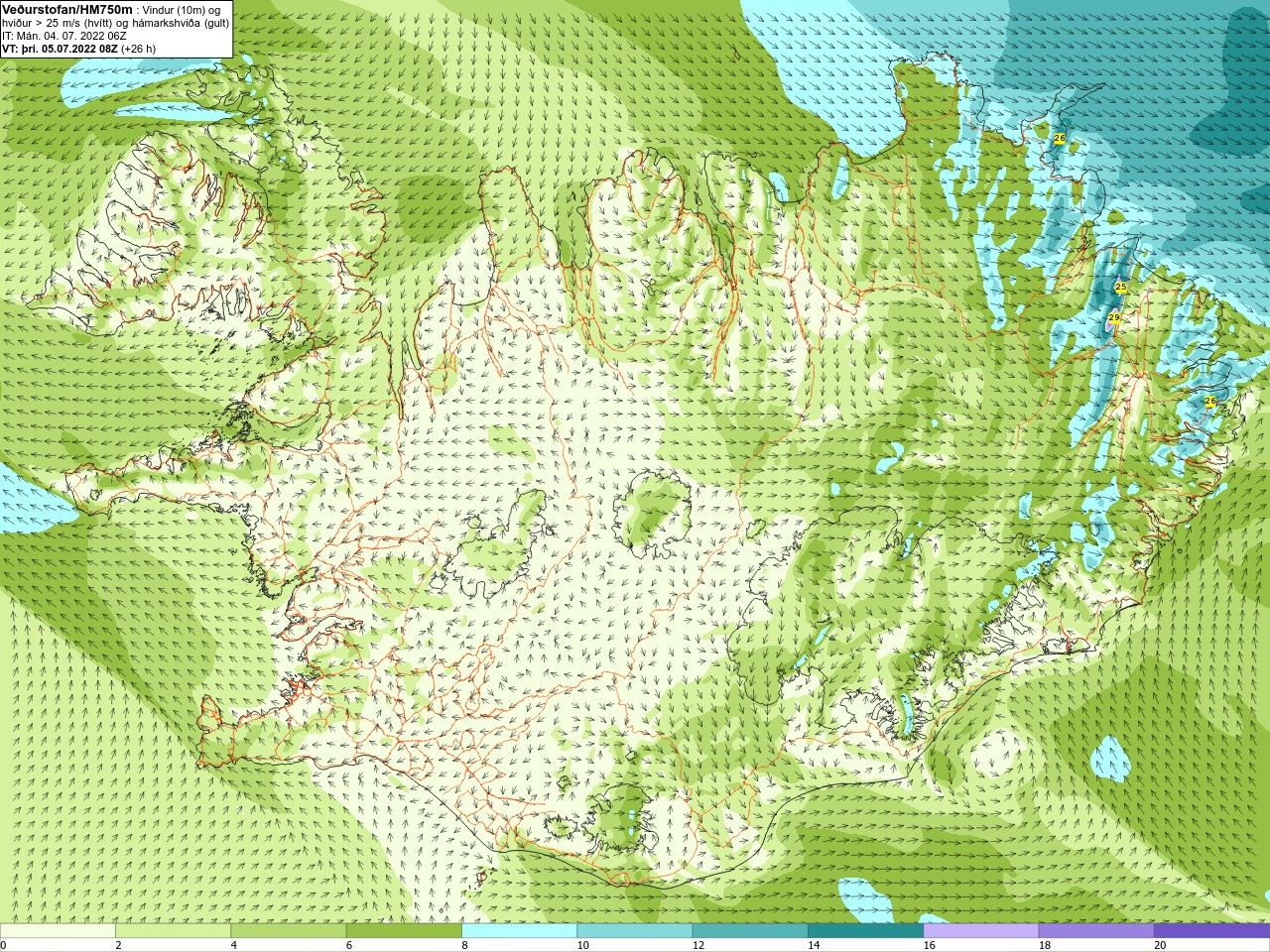This screenshot has width=1270, height=952.
Task: Select the 6–8 m/s darker green legend swatch
Action: tap(404, 931)
